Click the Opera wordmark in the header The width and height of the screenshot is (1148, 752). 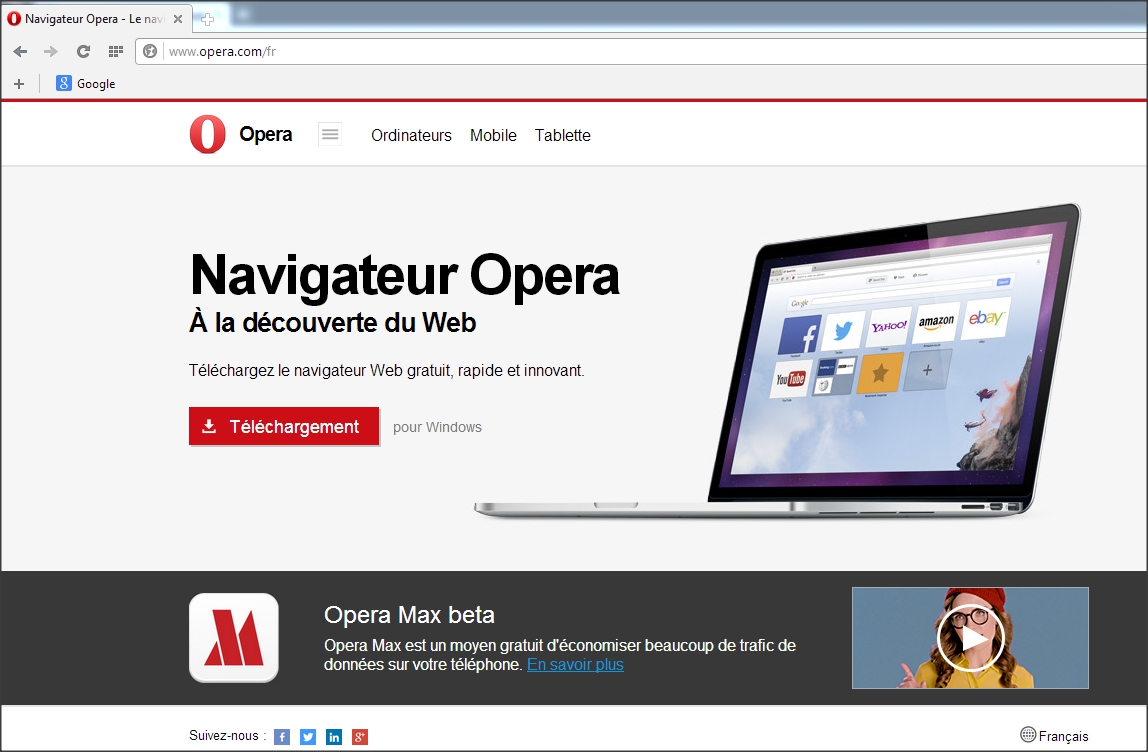pos(266,134)
